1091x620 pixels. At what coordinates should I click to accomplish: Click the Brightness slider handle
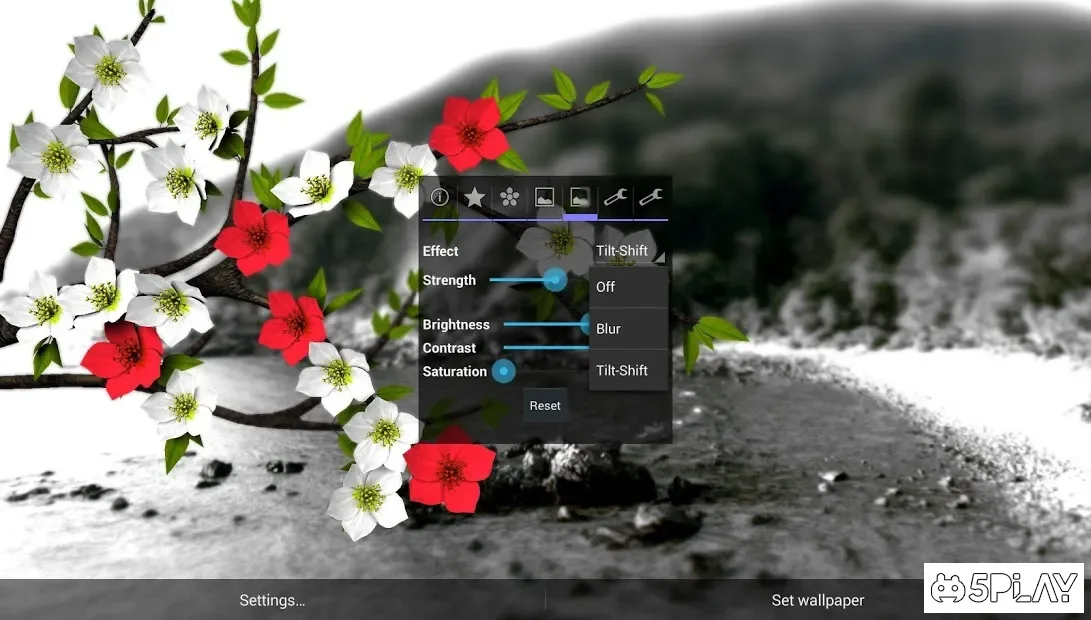click(585, 324)
